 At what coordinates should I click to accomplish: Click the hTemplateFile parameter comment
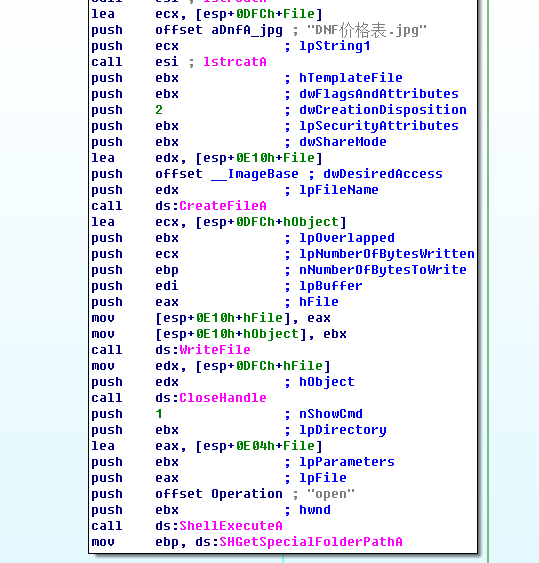click(351, 78)
